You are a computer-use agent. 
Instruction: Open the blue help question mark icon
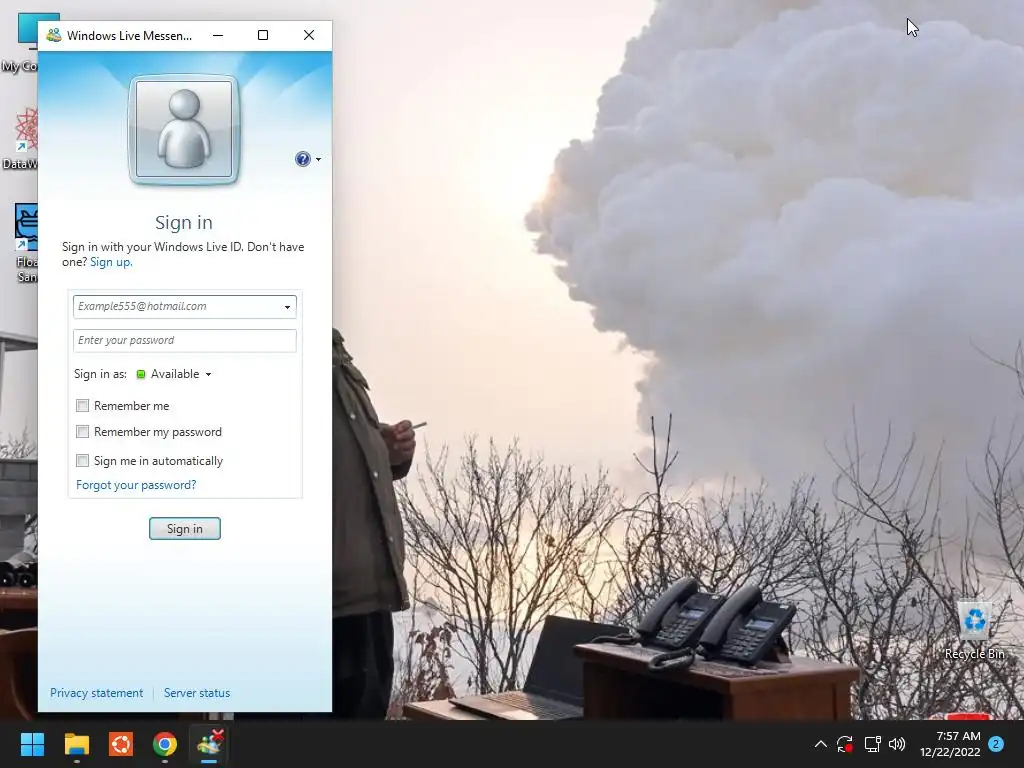[302, 159]
